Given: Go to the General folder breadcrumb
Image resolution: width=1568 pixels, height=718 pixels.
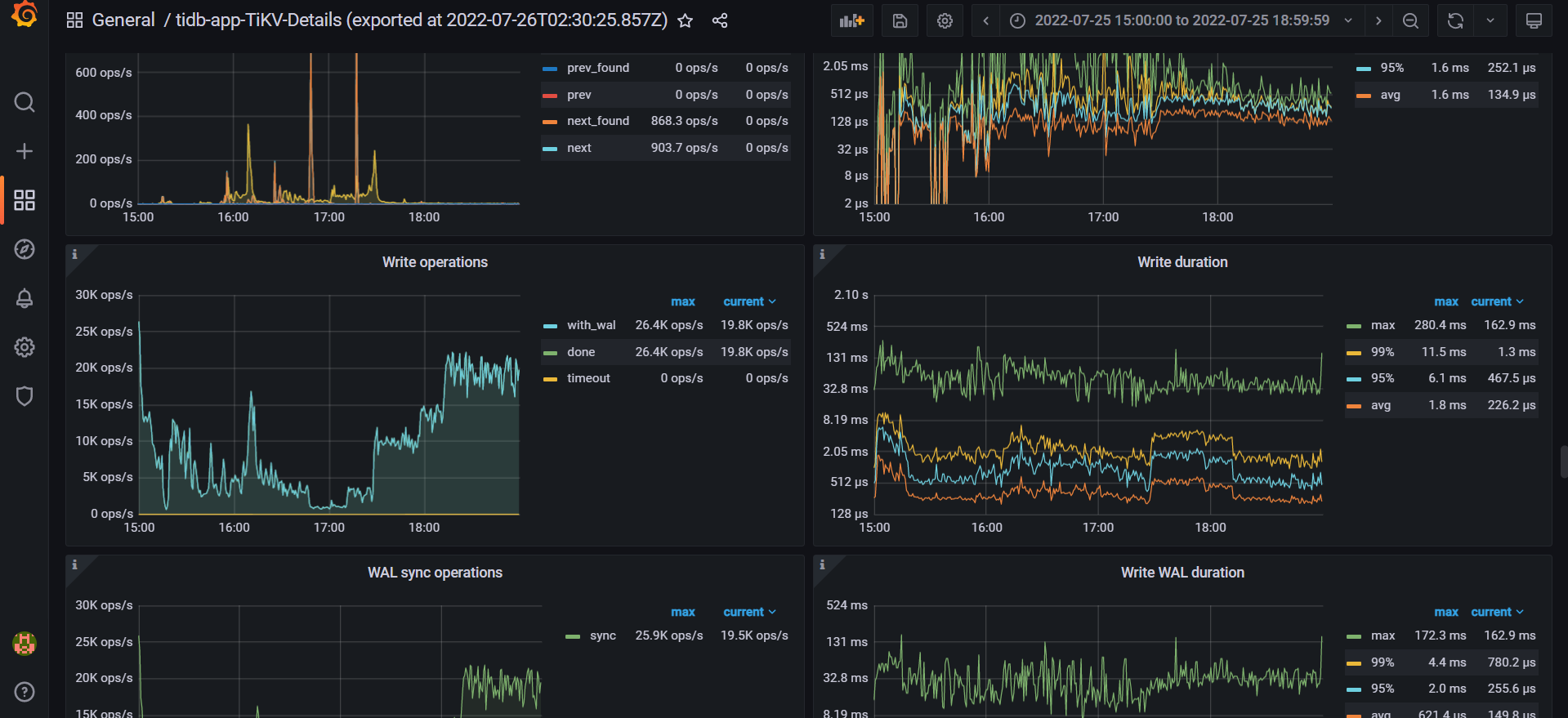Looking at the screenshot, I should [123, 20].
